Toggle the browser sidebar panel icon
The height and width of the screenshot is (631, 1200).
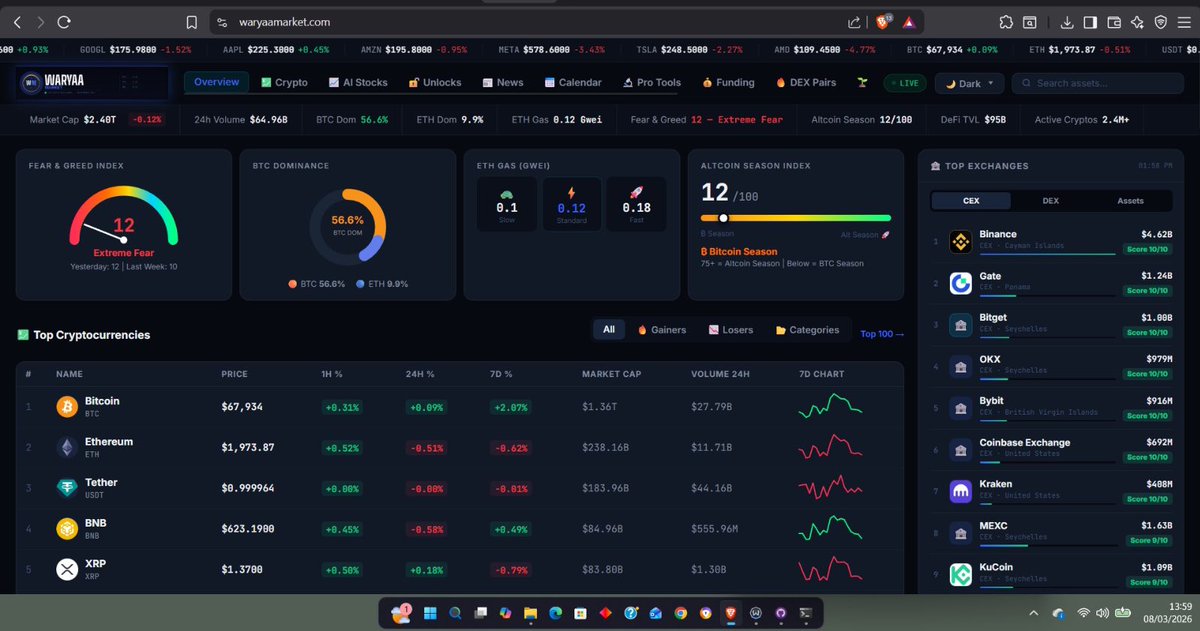1089,21
